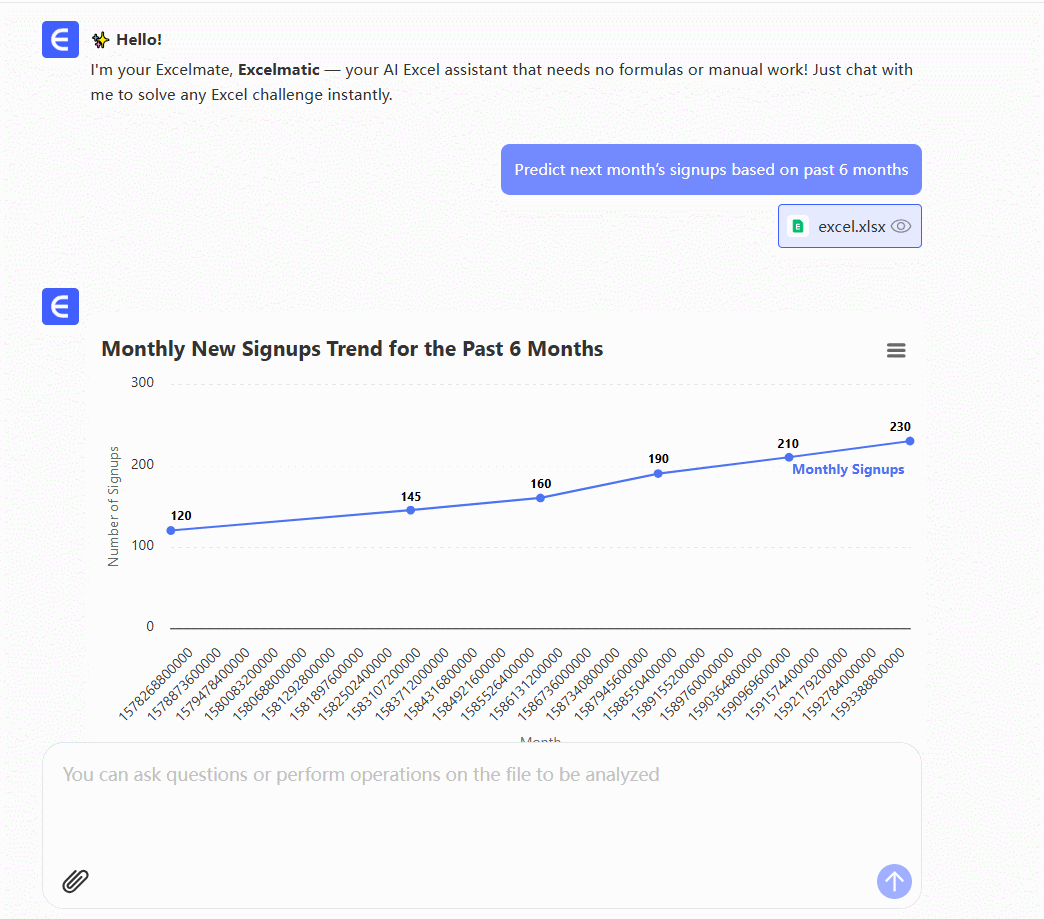Click the green spreadsheet icon in file chip
This screenshot has height=919, width=1044.
798,226
